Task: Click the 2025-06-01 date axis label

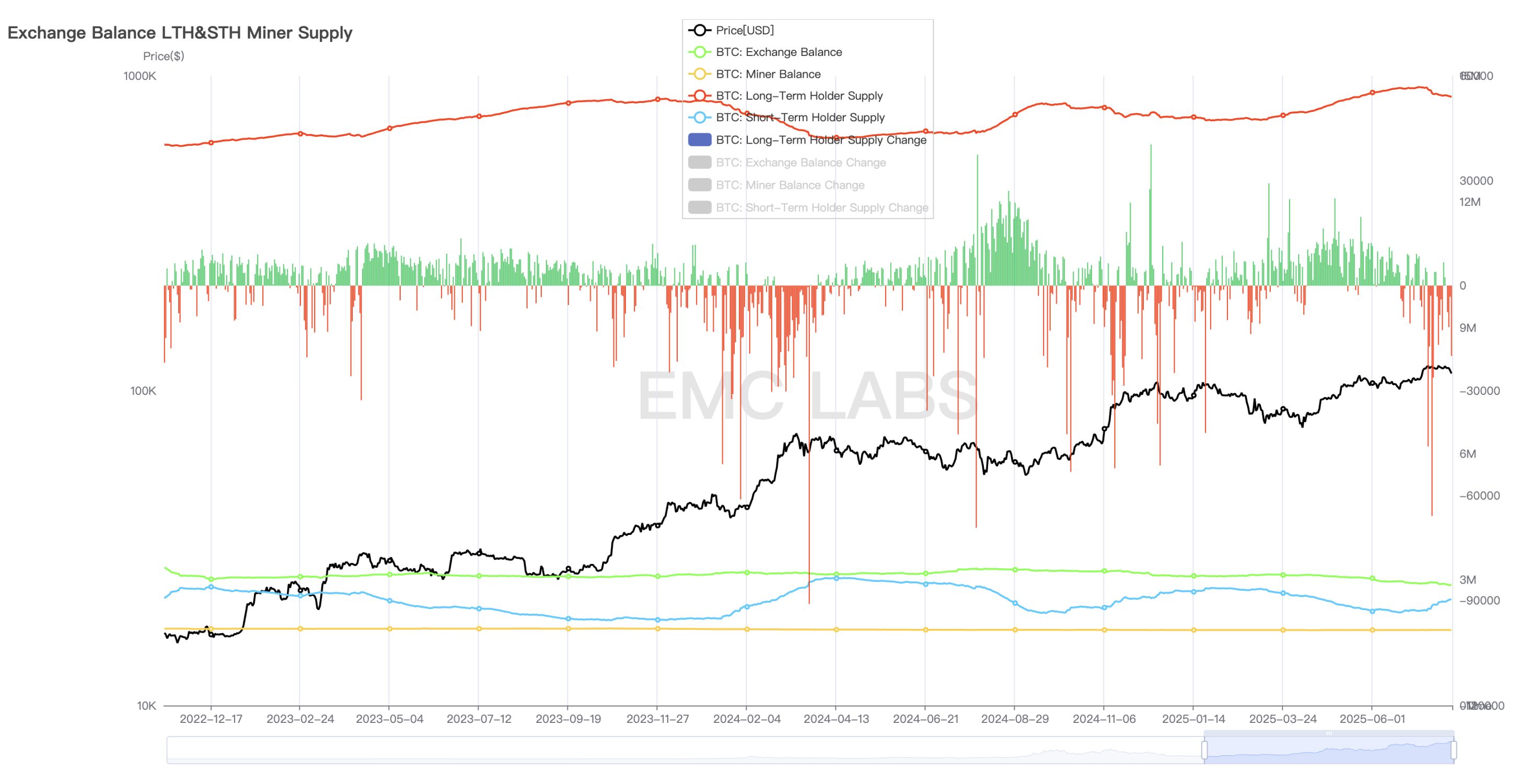Action: pyautogui.click(x=1372, y=719)
